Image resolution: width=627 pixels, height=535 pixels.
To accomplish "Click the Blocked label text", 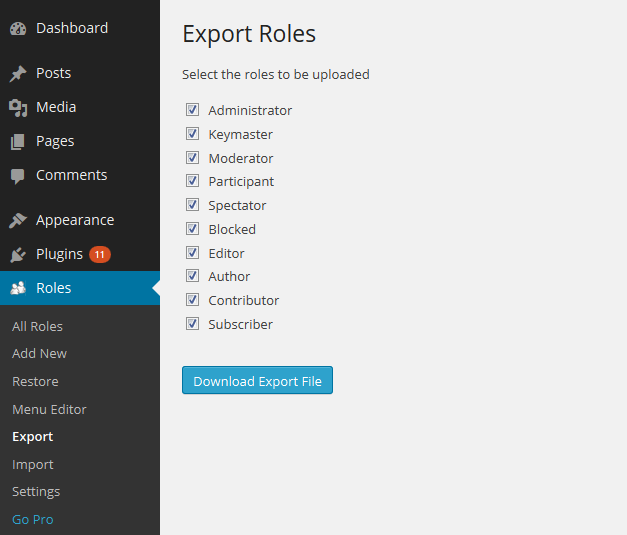I will [x=232, y=230].
